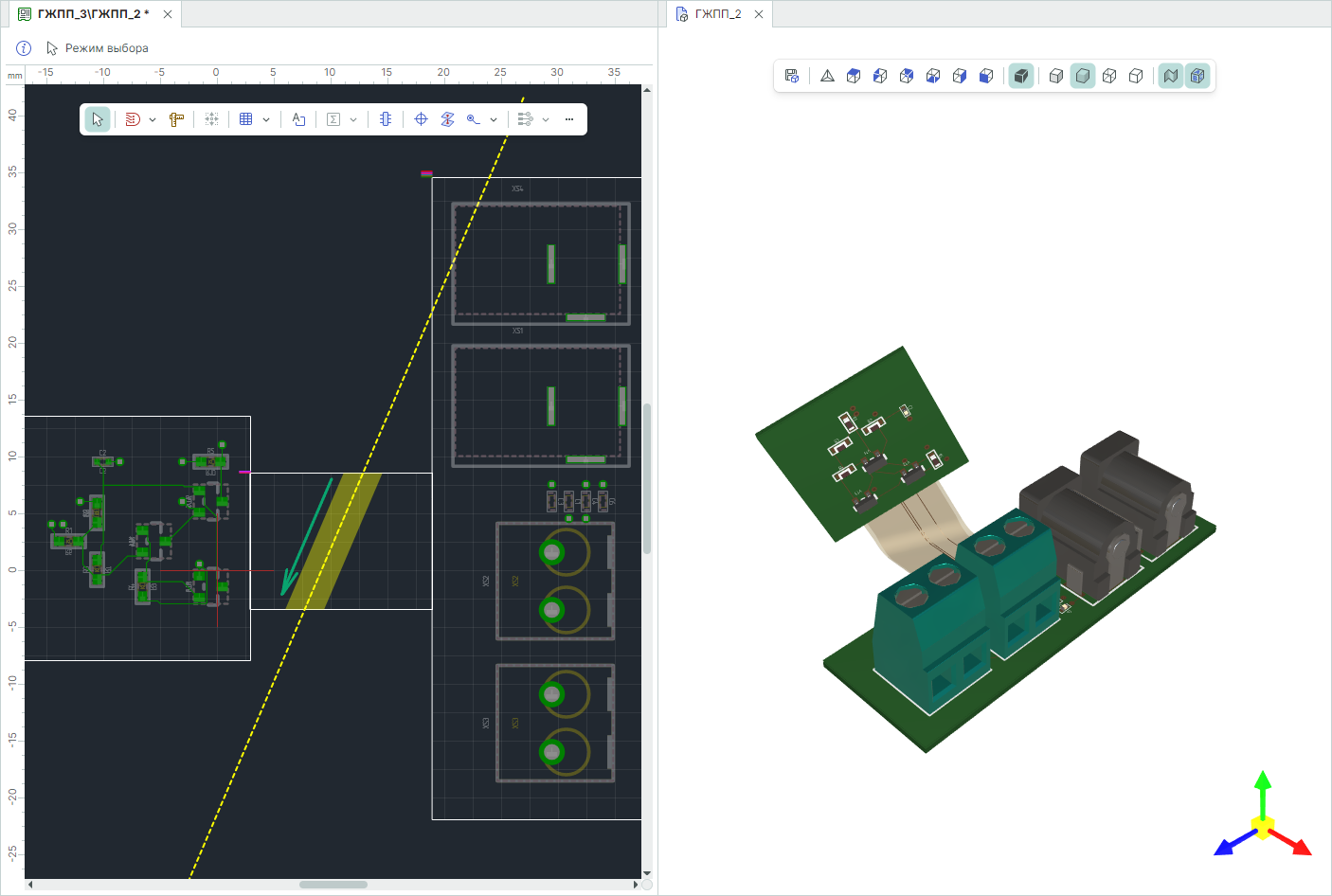The width and height of the screenshot is (1332, 896).
Task: Expand the sigma tool dropdown arrow
Action: 353,120
